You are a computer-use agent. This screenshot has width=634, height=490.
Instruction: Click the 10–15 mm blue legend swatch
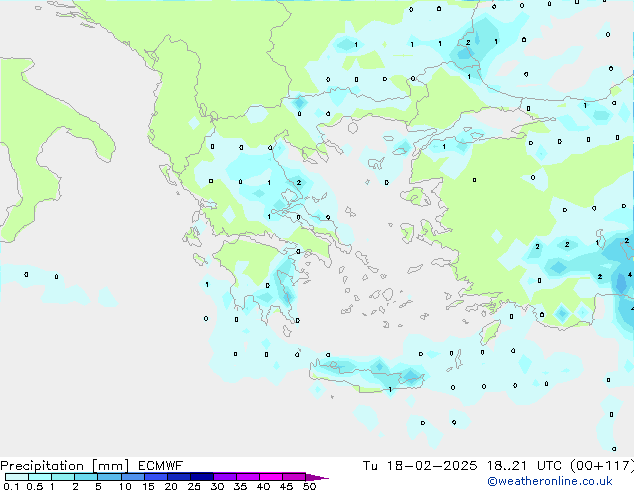pos(132,477)
